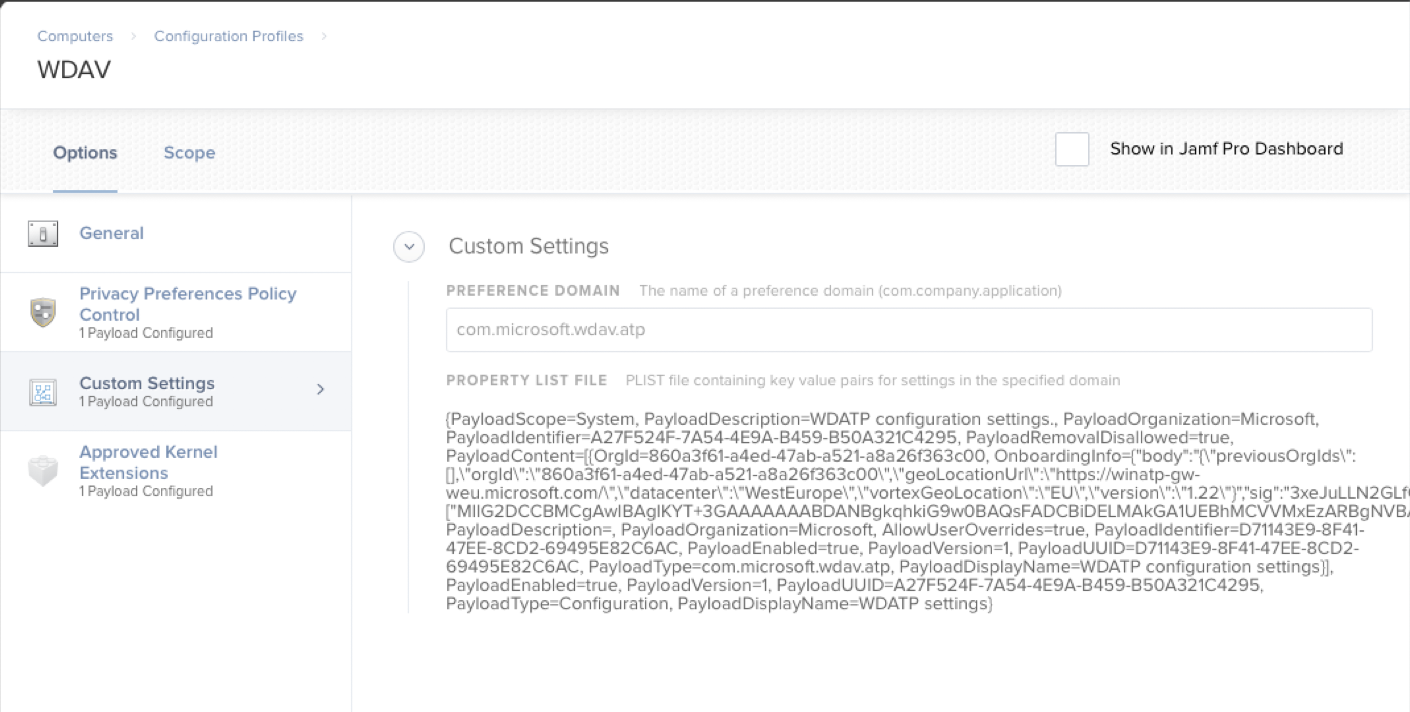Open the Computers breadcrumb link
Viewport: 1410px width, 712px height.
75,36
